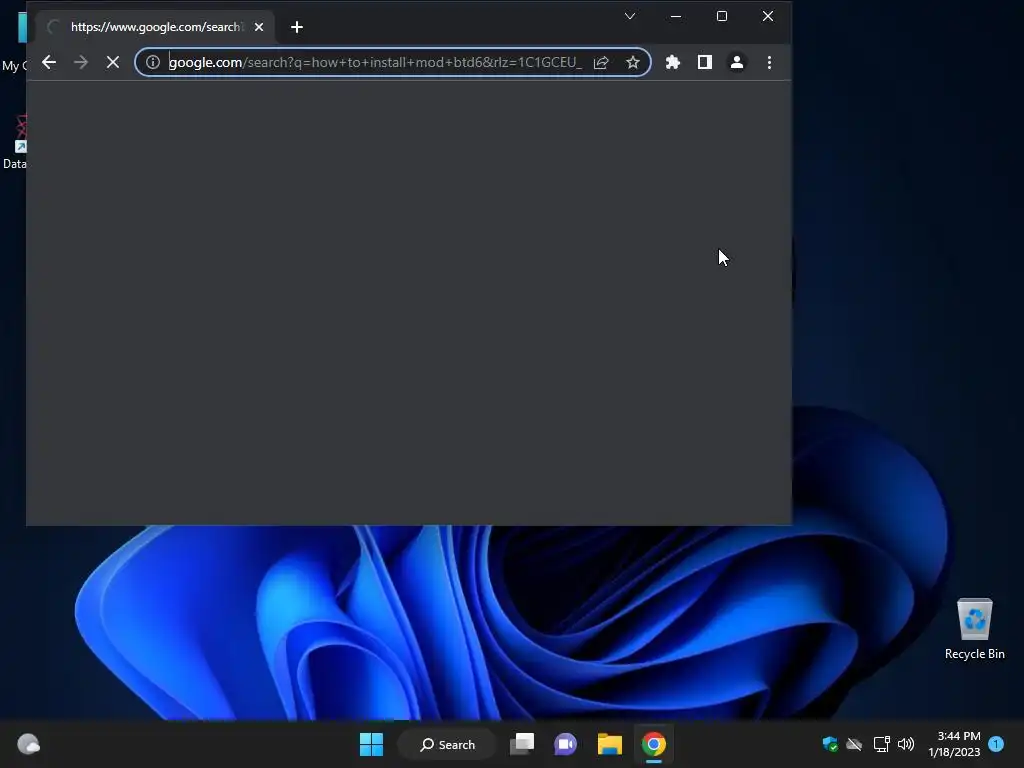Maximize the Chrome window
Screen dimensions: 1024x768
[722, 16]
